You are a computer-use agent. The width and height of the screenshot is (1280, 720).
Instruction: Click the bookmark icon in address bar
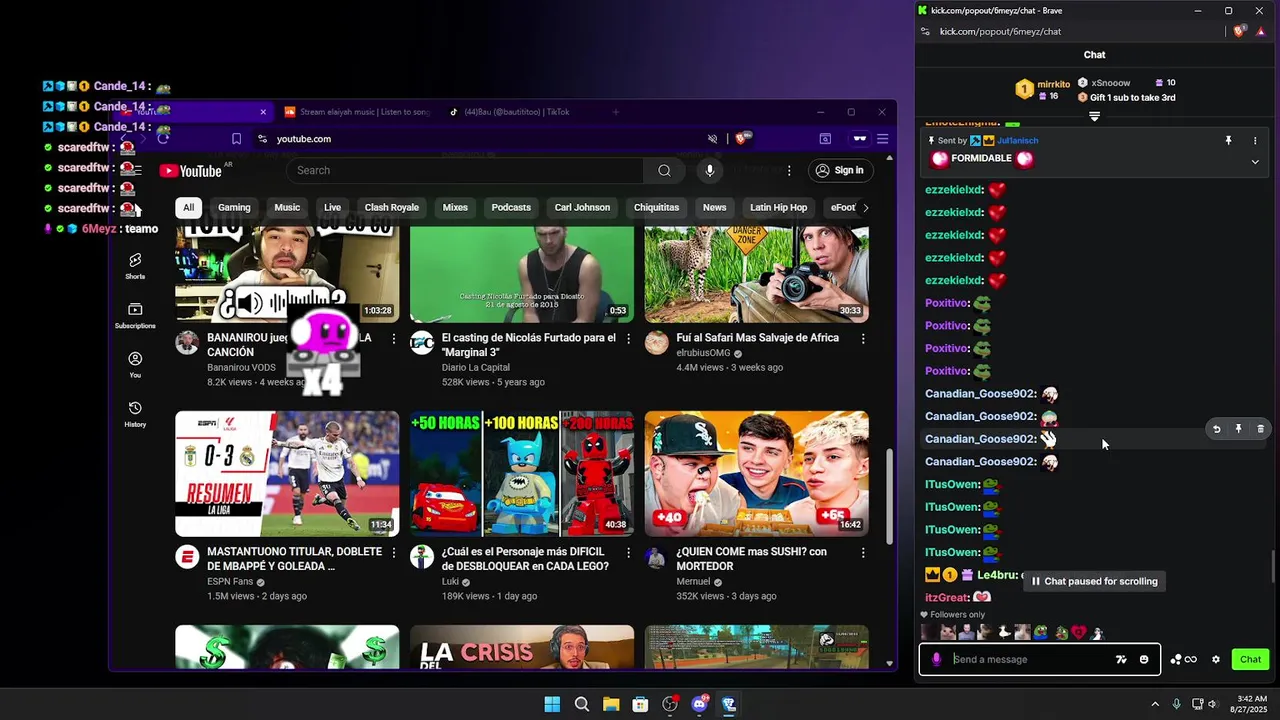point(236,139)
